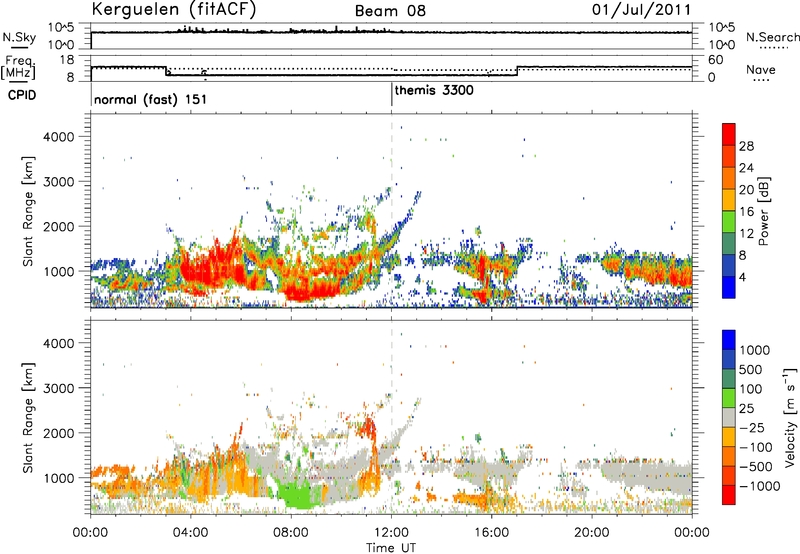Select the "themis 3300" CPID entry

[434, 90]
